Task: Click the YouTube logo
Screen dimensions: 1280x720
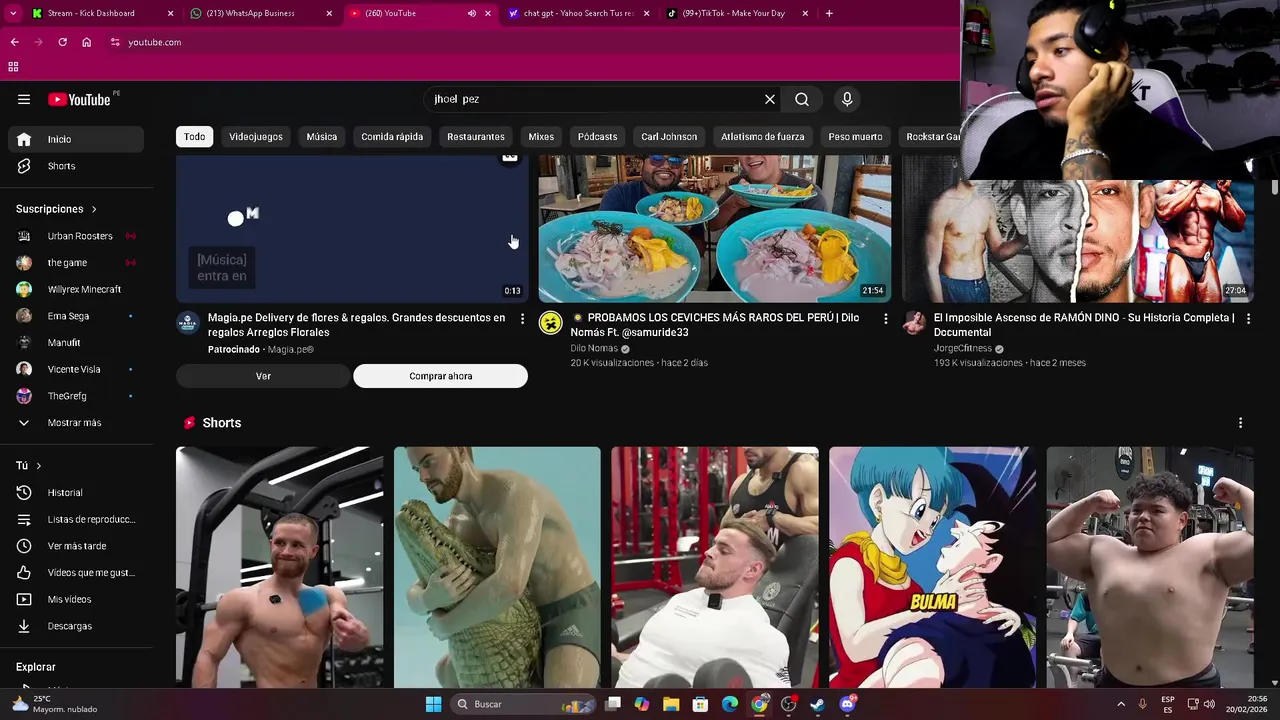Action: click(79, 99)
